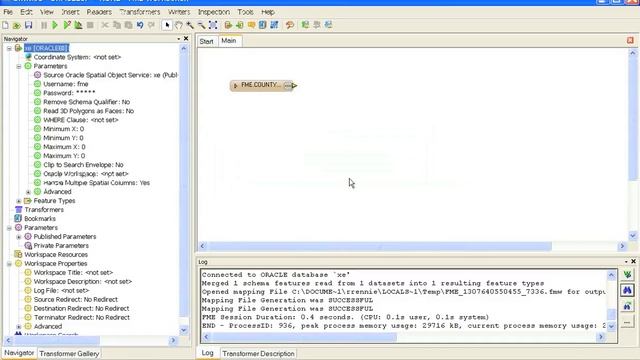Viewport: 640px width, 360px height.
Task: Open the Transformers menu
Action: tap(140, 12)
